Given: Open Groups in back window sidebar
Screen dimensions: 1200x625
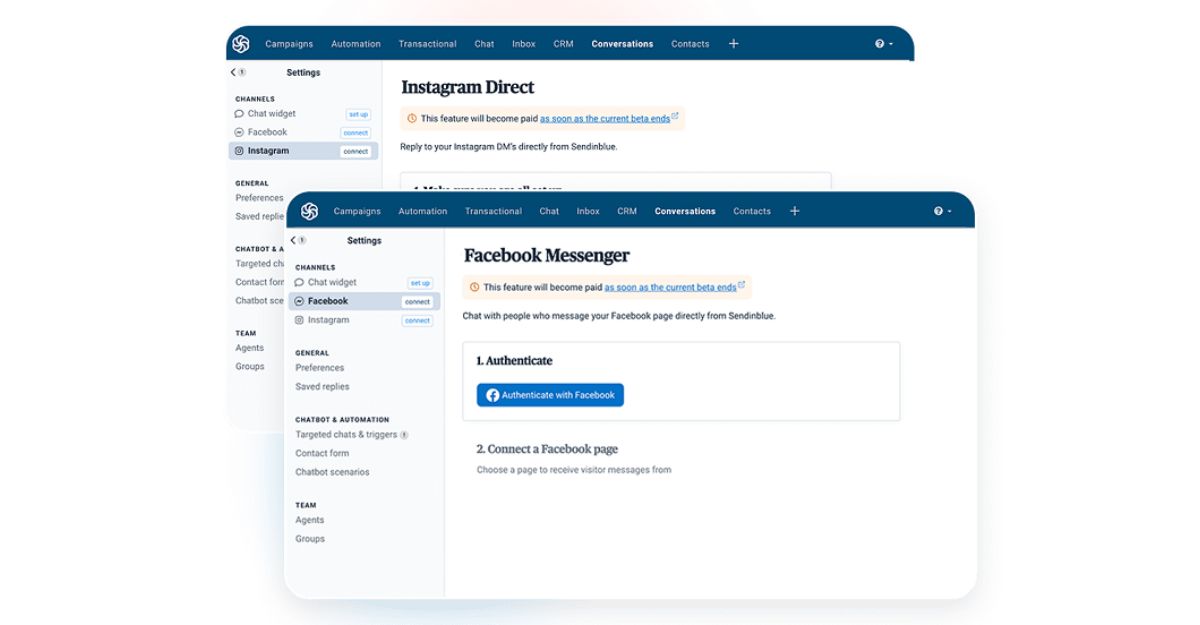Looking at the screenshot, I should (x=250, y=367).
